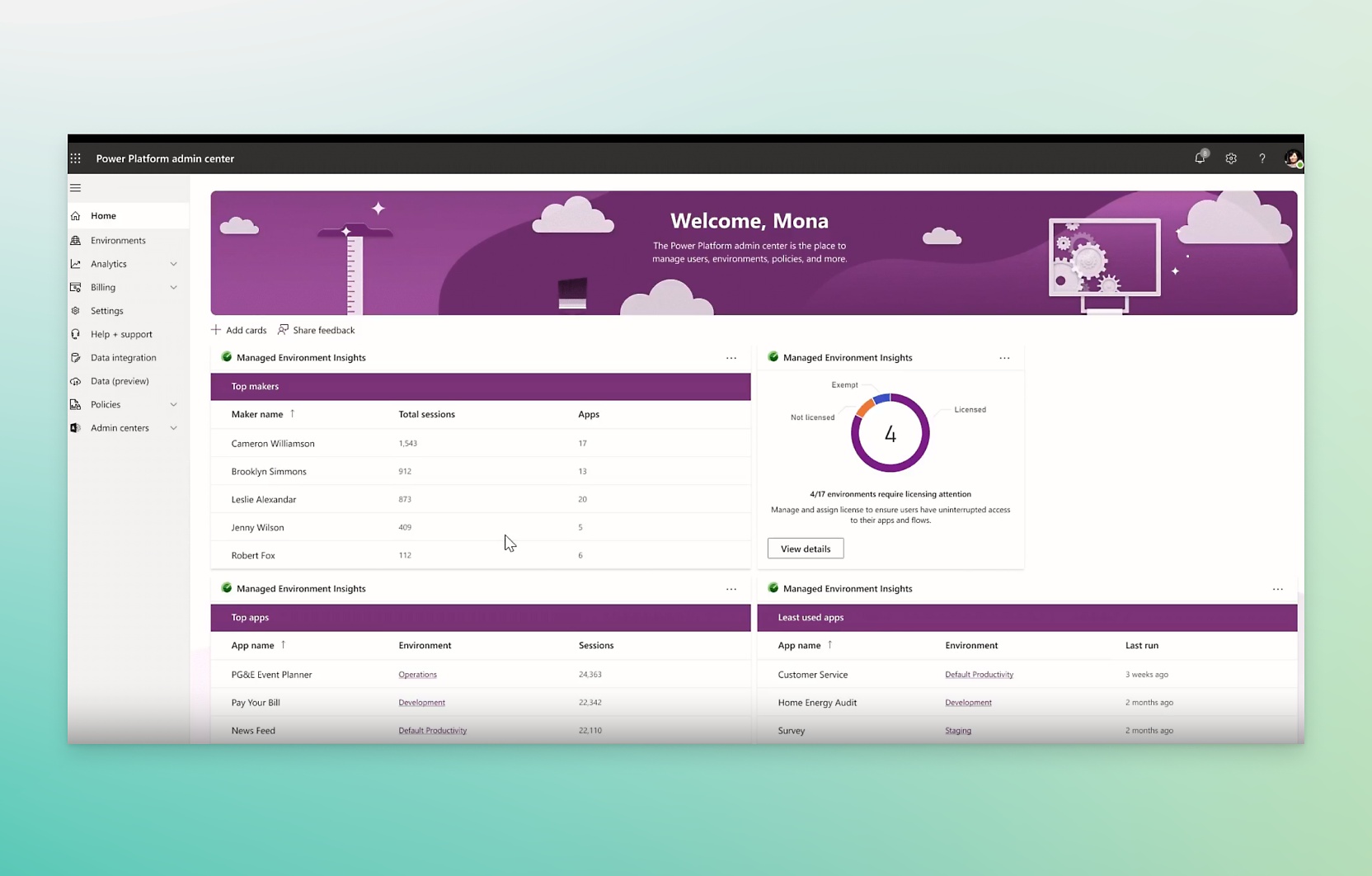Open the app launcher waffle icon
The image size is (1372, 876).
click(x=75, y=158)
